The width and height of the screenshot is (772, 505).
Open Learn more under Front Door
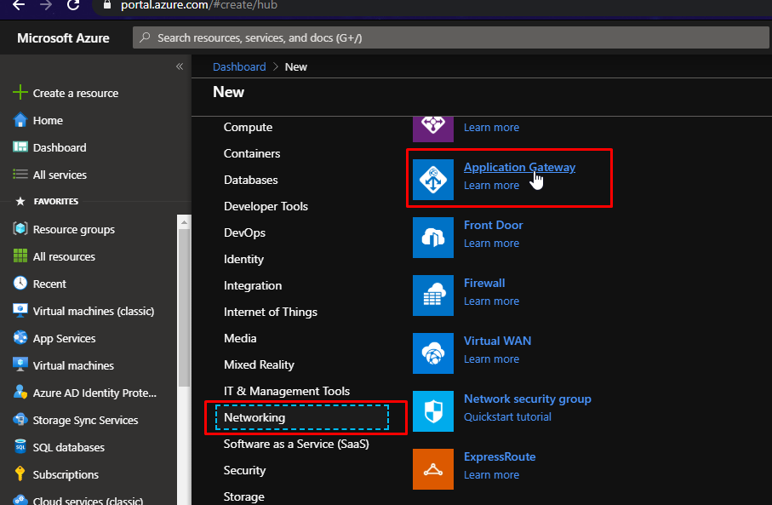(x=491, y=243)
